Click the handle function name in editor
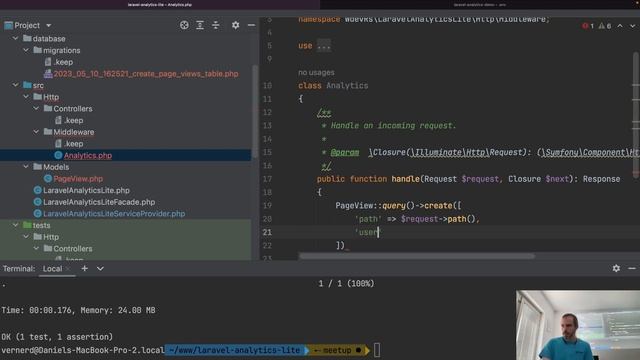640x360 pixels. 405,179
